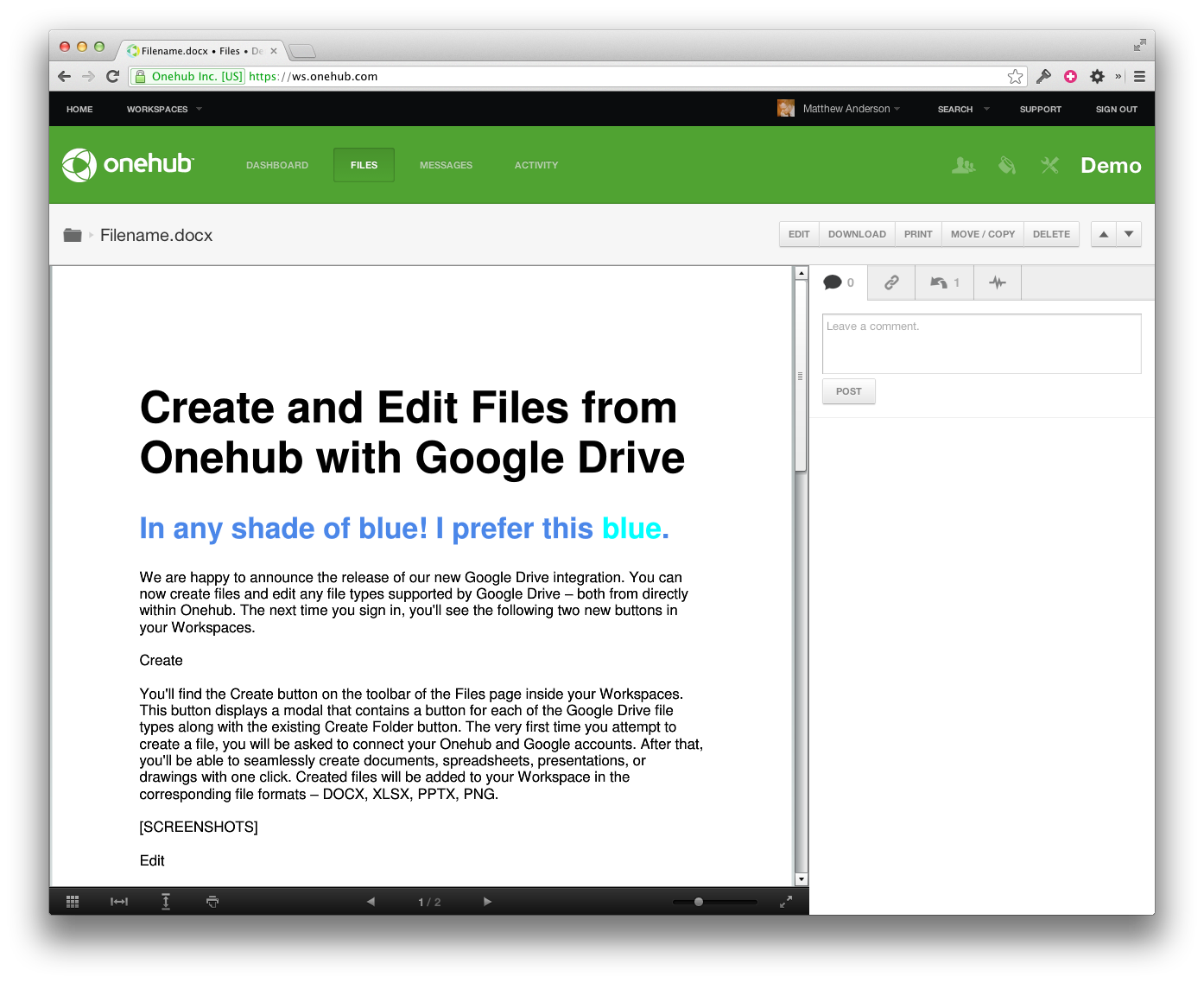Click the printer icon in viewer toolbar
1204x983 pixels.
[212, 902]
